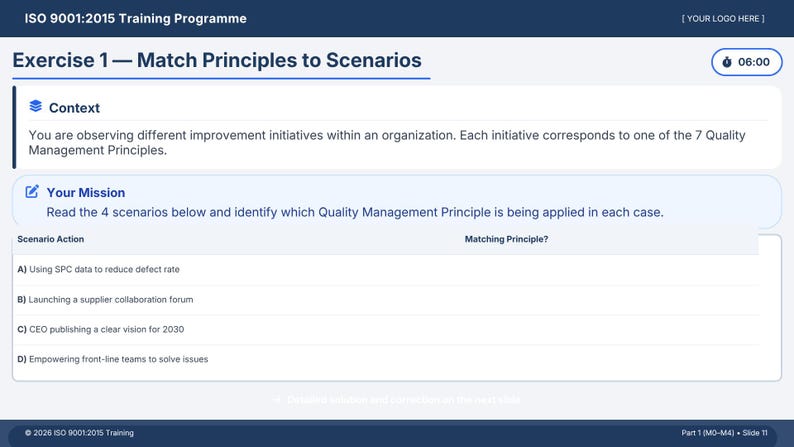Click the YOUR LOGO HERE placeholder
Screen dimensions: 794x447
pyautogui.click(x=723, y=19)
